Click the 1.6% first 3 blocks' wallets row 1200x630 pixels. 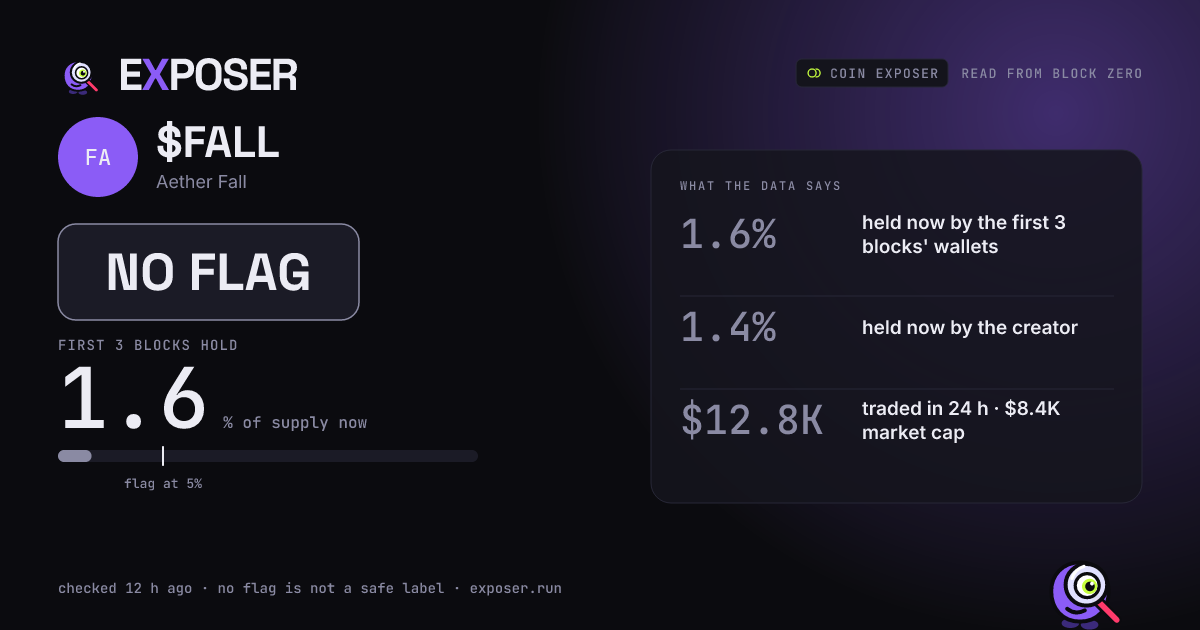(x=896, y=235)
